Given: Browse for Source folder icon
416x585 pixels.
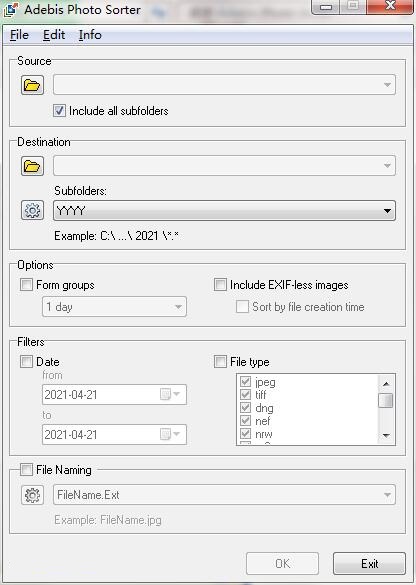Looking at the screenshot, I should (x=32, y=85).
